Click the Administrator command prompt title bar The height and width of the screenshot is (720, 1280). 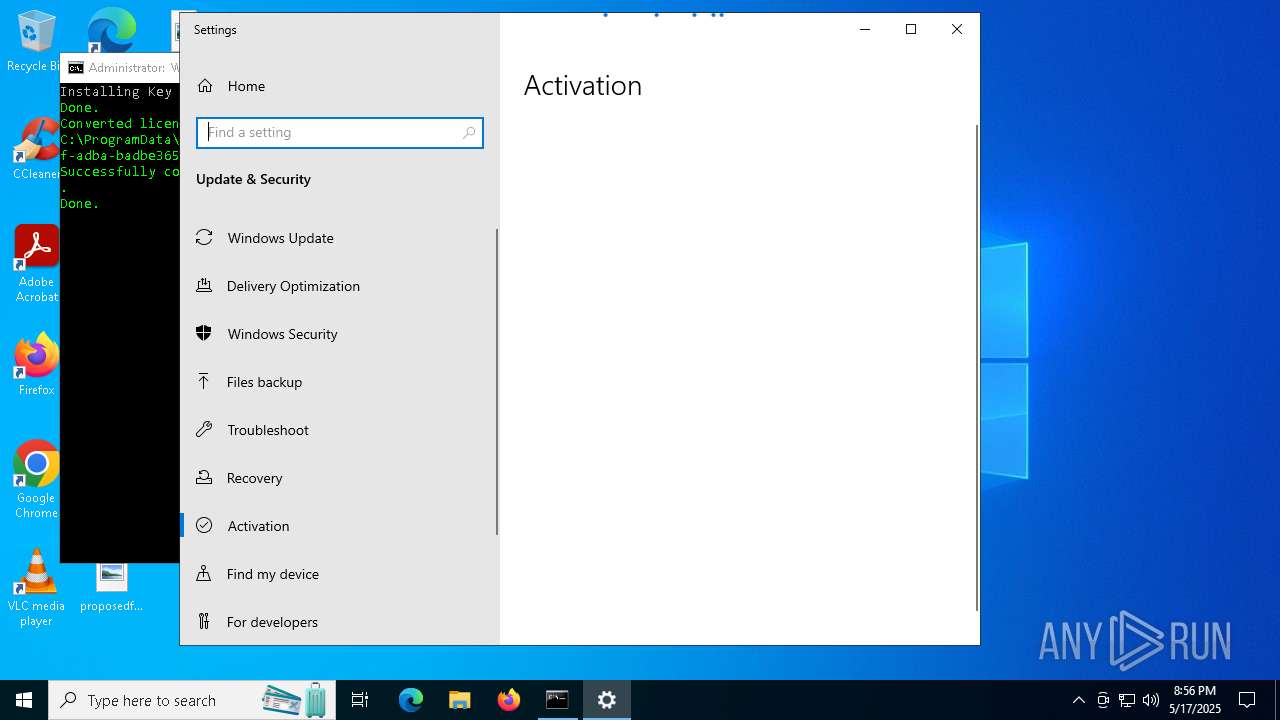(120, 68)
